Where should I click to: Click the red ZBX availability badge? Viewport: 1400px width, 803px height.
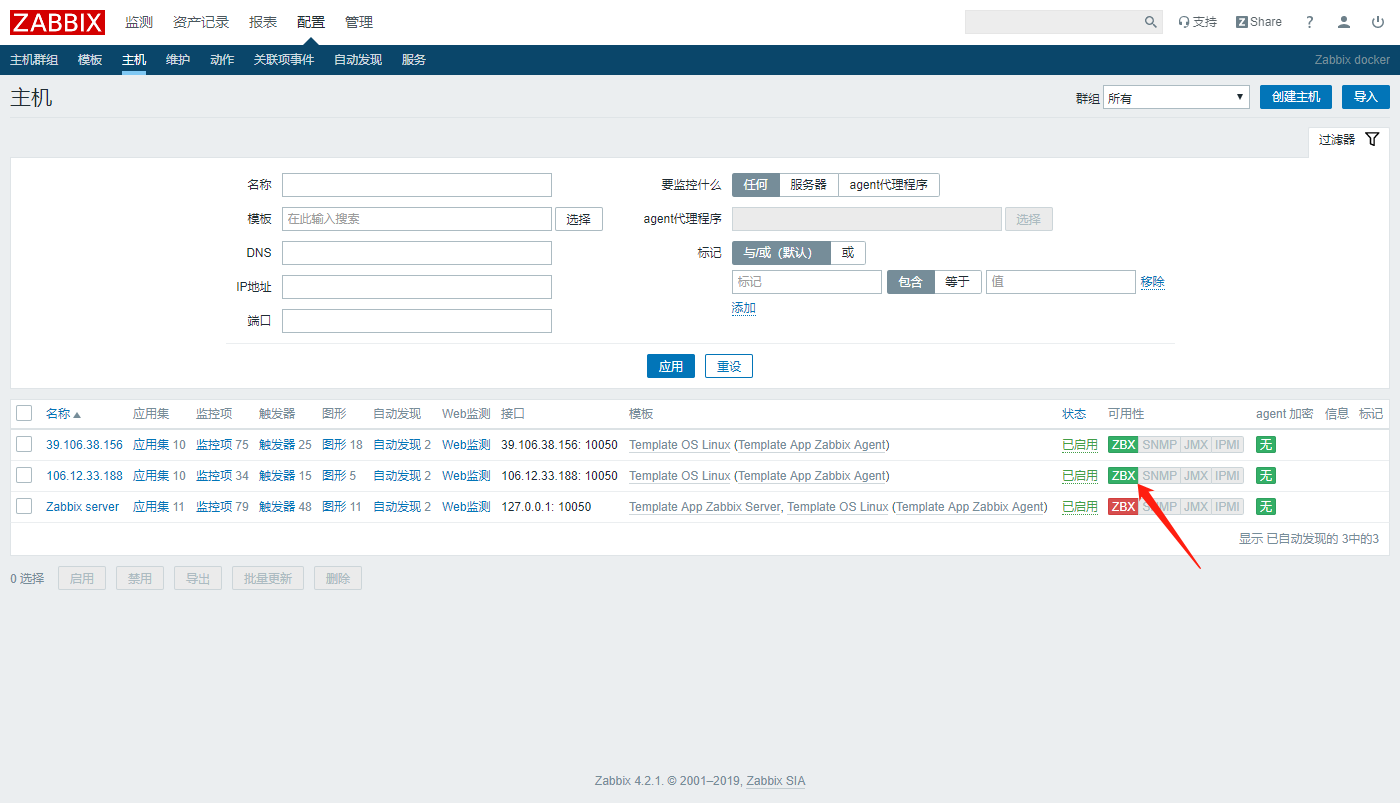coord(1123,507)
